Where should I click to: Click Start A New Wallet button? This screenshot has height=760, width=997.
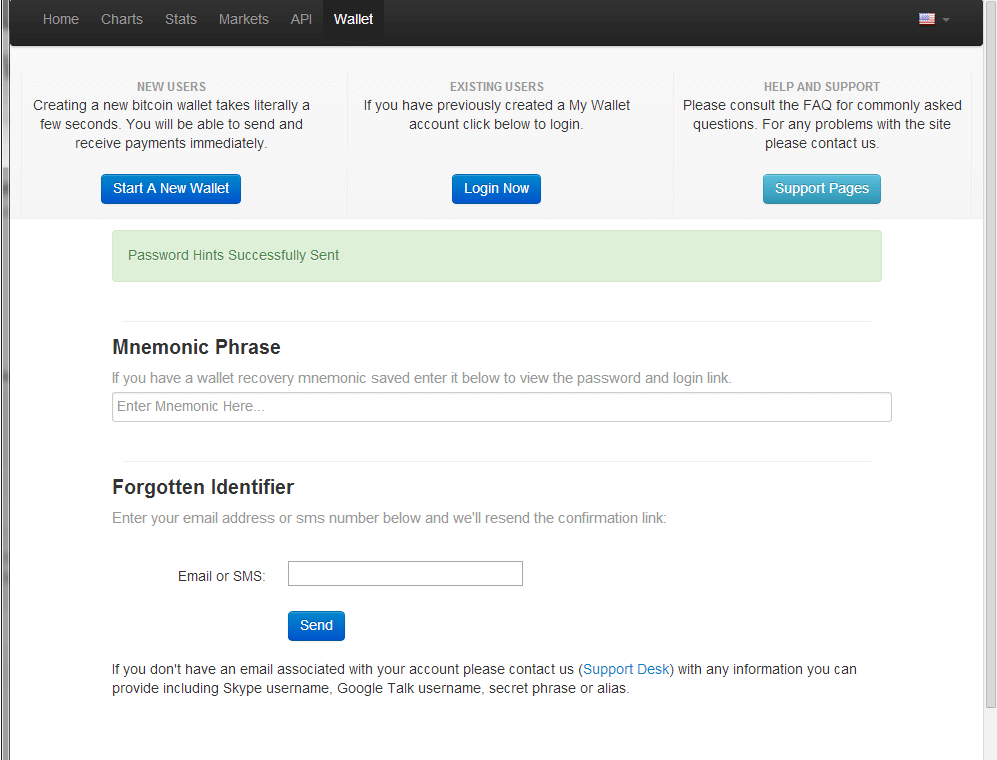point(171,189)
